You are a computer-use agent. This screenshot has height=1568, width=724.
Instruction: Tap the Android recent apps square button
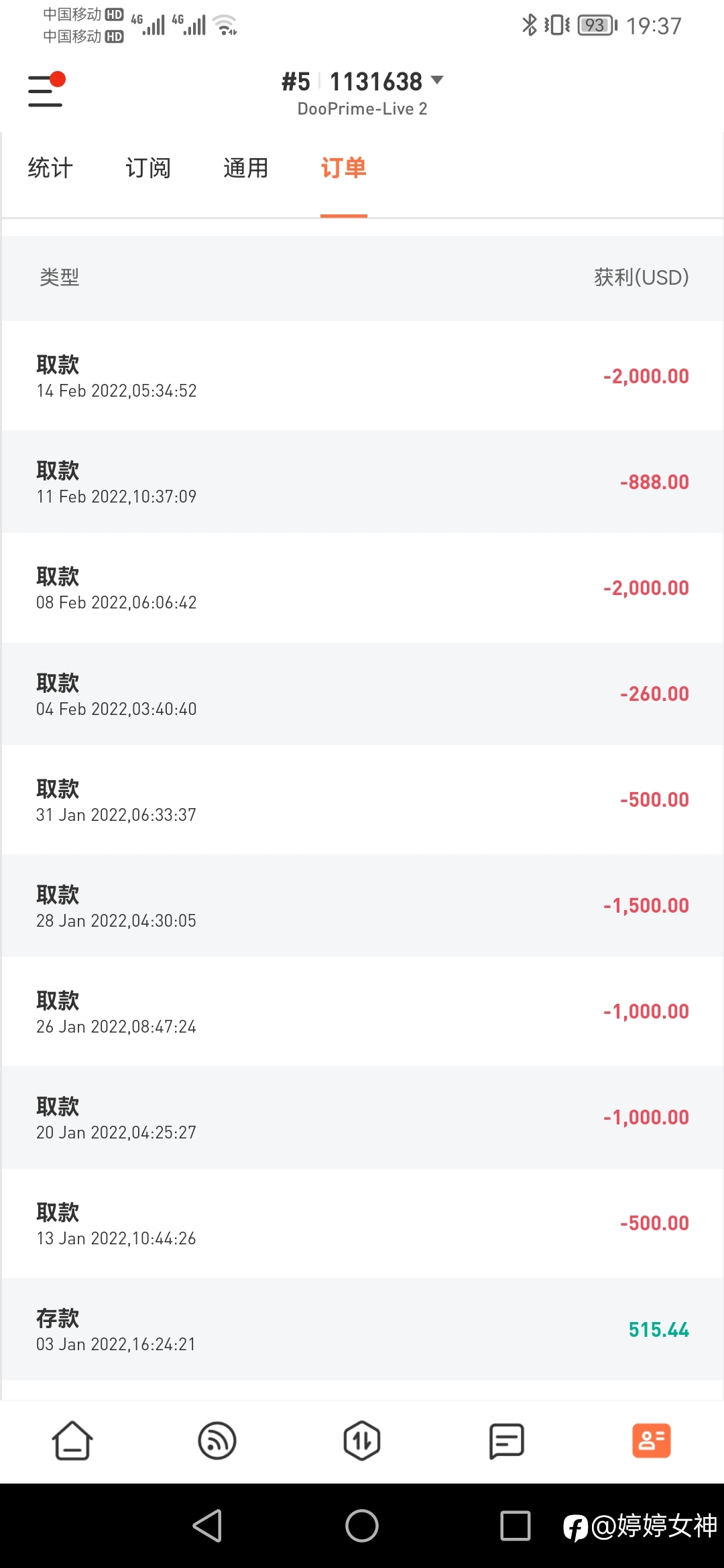[x=516, y=1526]
